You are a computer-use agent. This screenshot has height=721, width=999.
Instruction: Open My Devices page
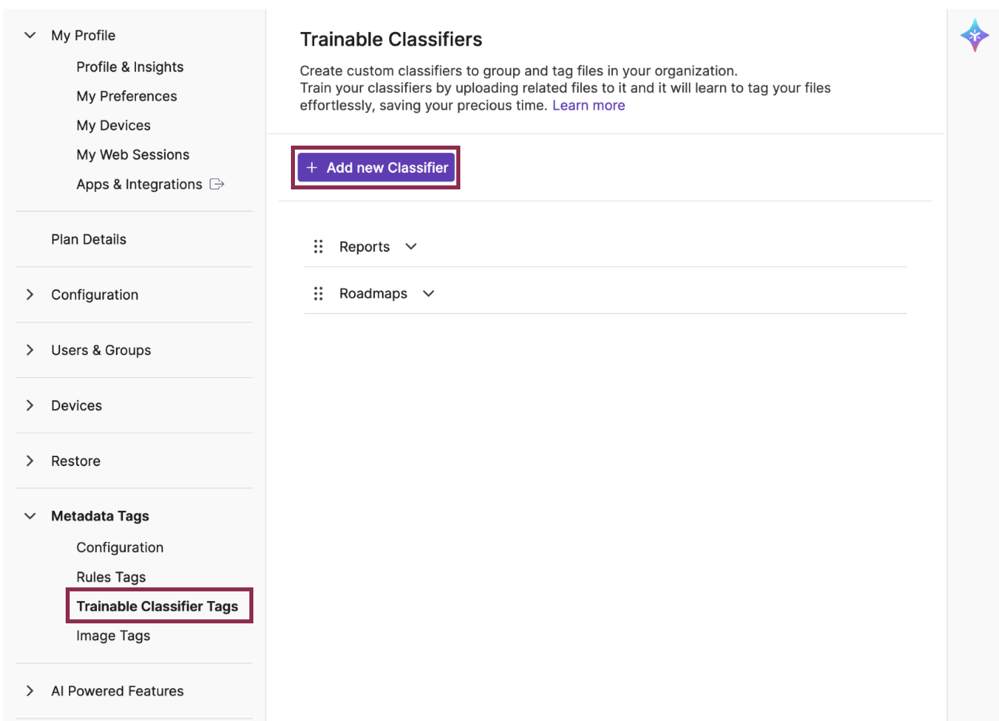point(113,125)
